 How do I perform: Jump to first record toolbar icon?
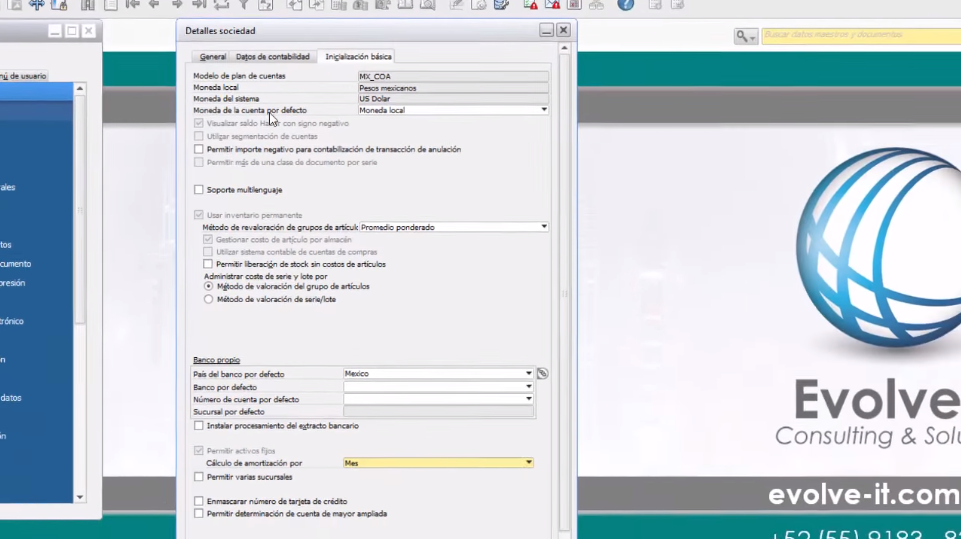[132, 4]
